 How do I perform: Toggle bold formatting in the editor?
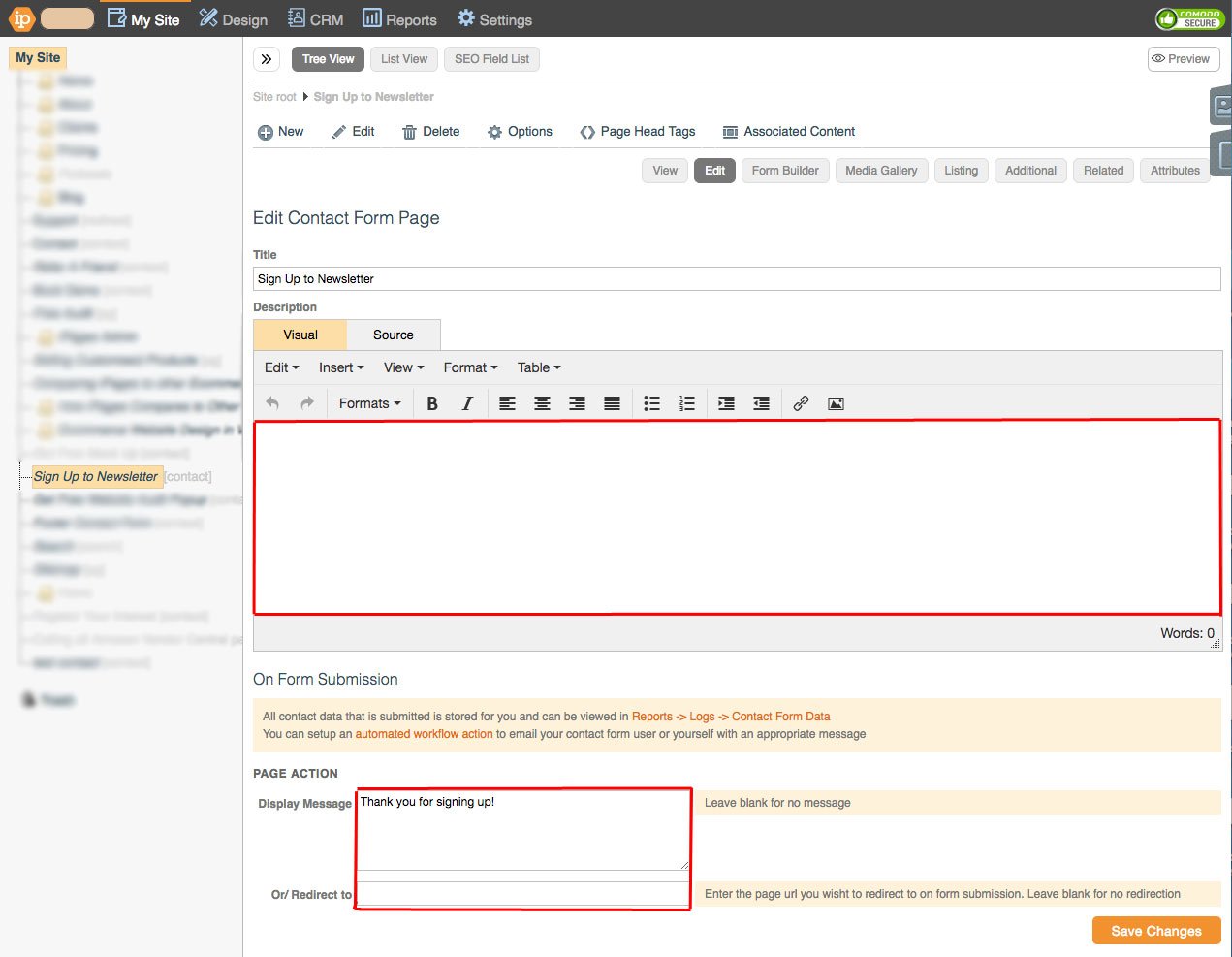[x=432, y=403]
